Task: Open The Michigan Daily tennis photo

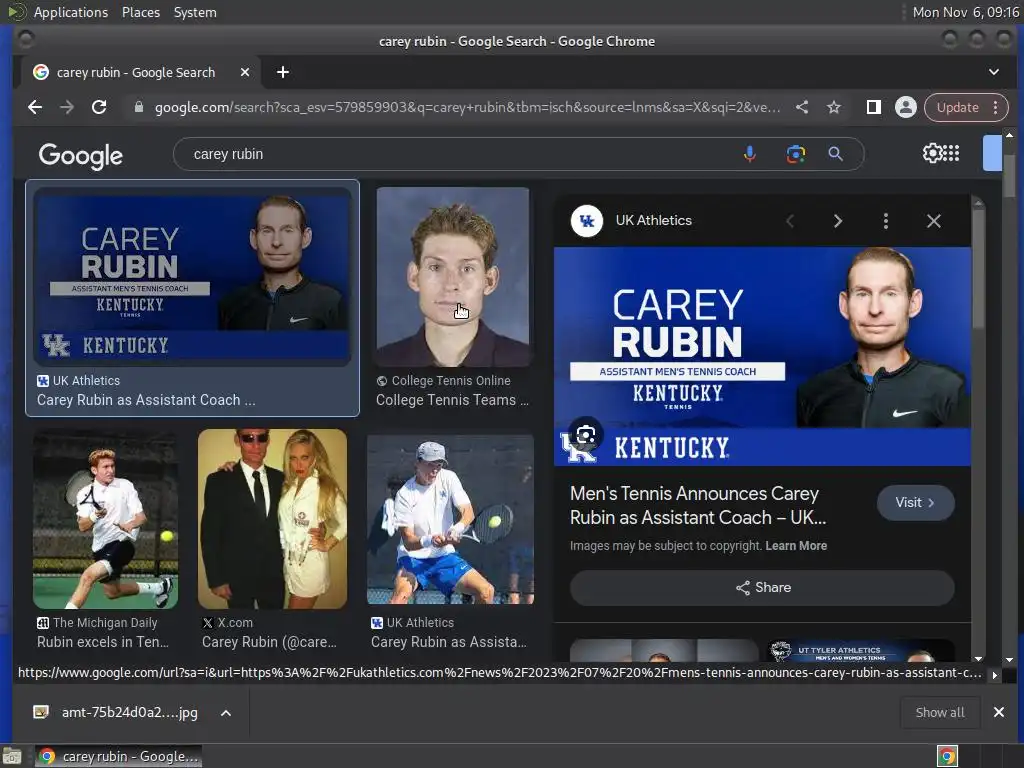Action: [x=105, y=519]
